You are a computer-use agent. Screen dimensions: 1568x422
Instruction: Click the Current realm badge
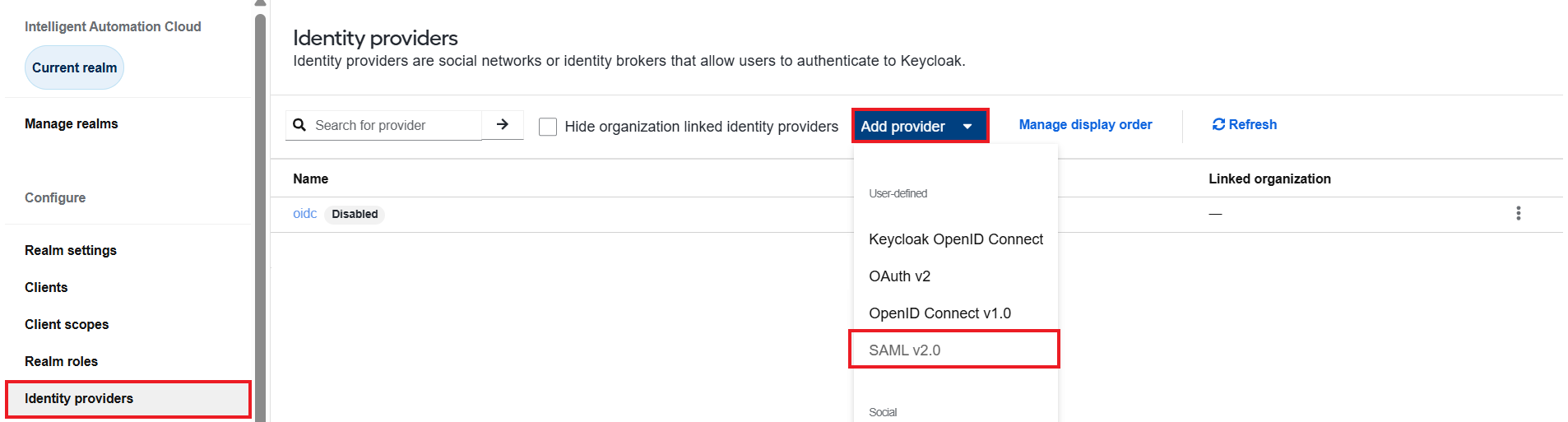click(74, 67)
